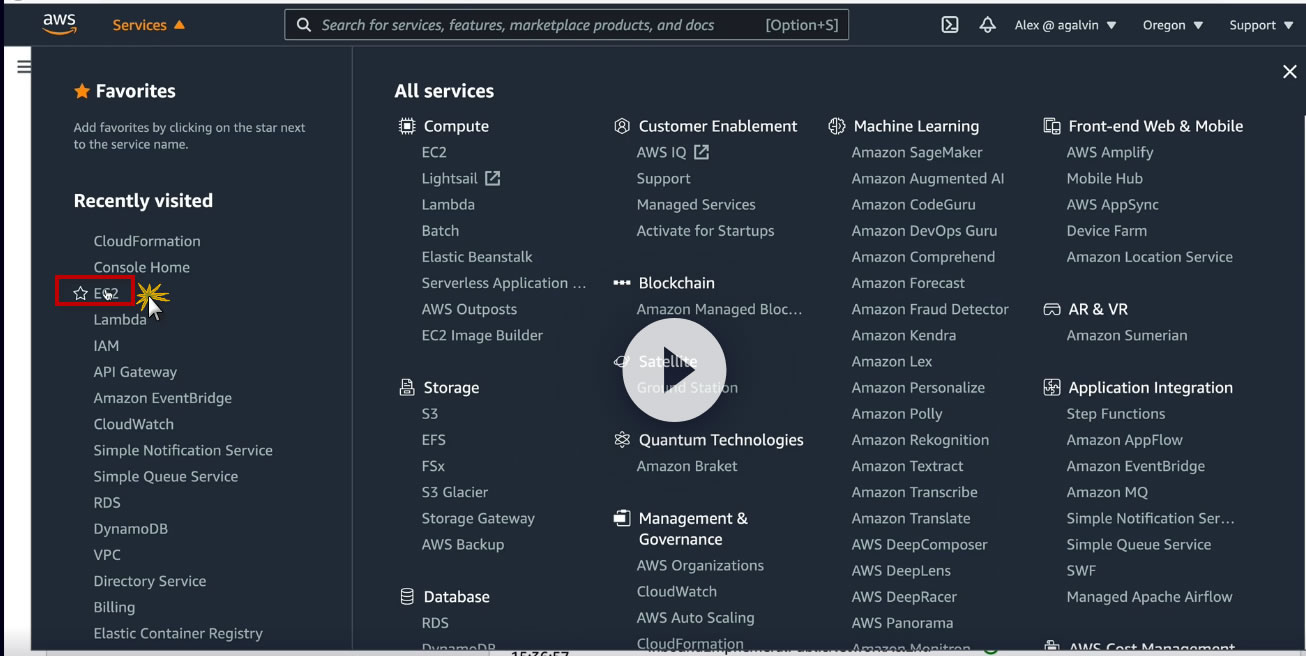Open the Oregon region selector
This screenshot has height=656, width=1306.
(x=1172, y=25)
